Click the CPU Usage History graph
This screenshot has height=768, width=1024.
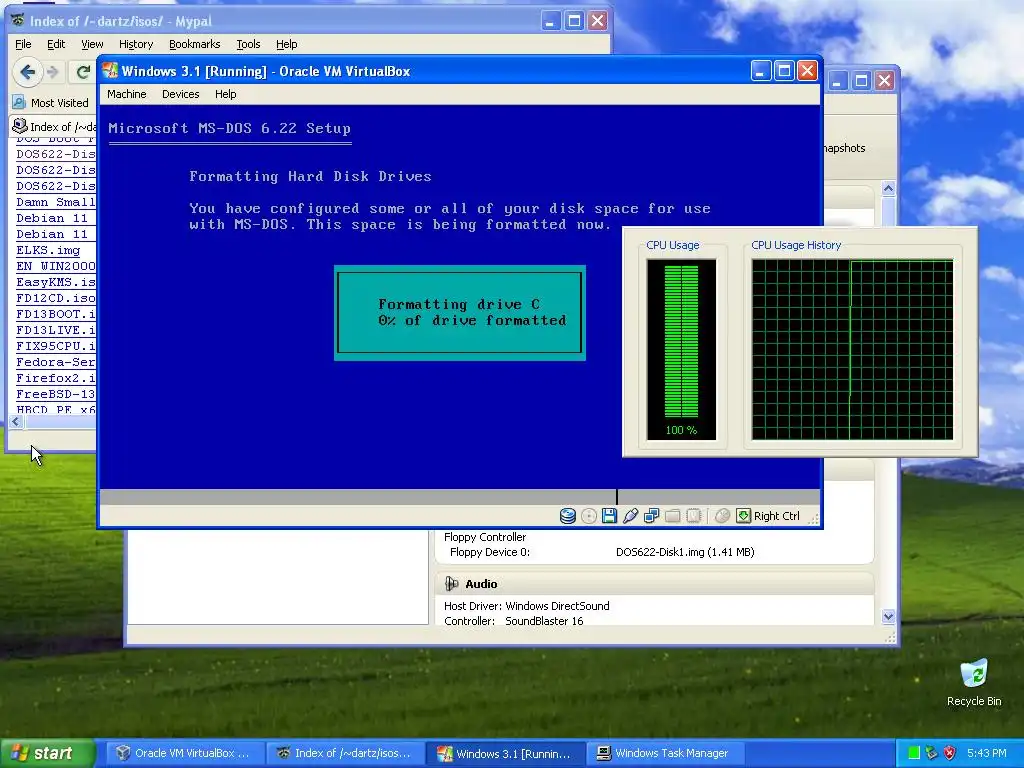coord(852,349)
